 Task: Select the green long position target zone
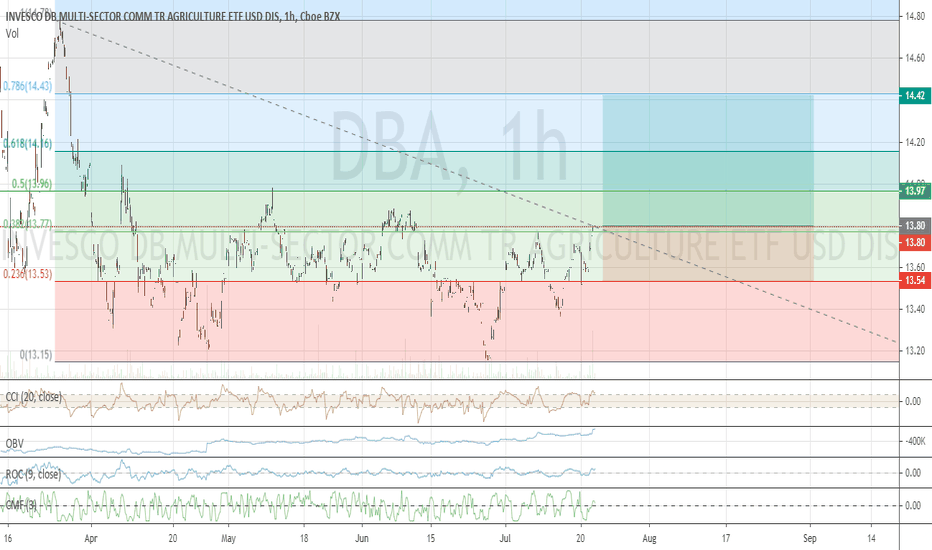pos(708,160)
